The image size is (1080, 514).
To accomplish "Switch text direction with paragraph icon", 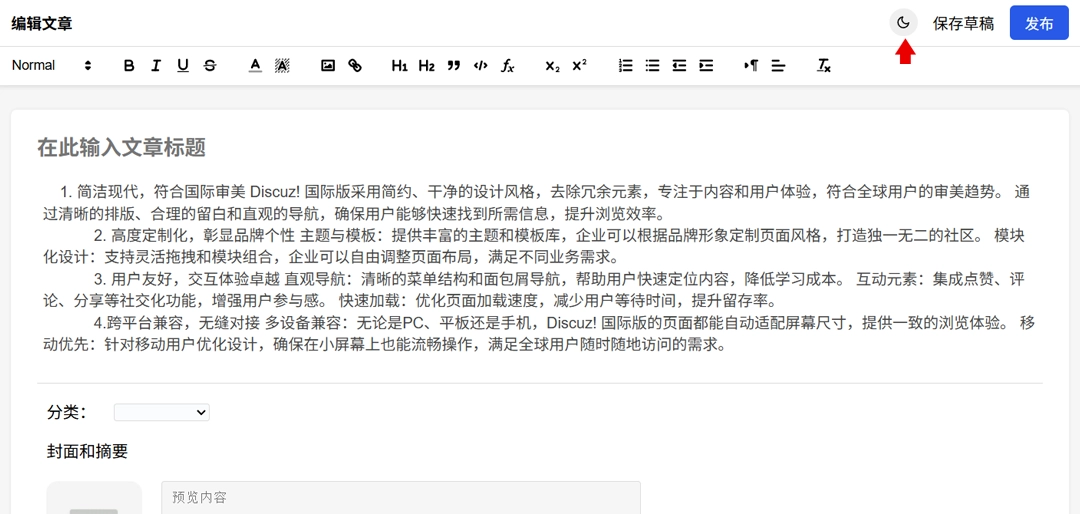I will pos(751,65).
